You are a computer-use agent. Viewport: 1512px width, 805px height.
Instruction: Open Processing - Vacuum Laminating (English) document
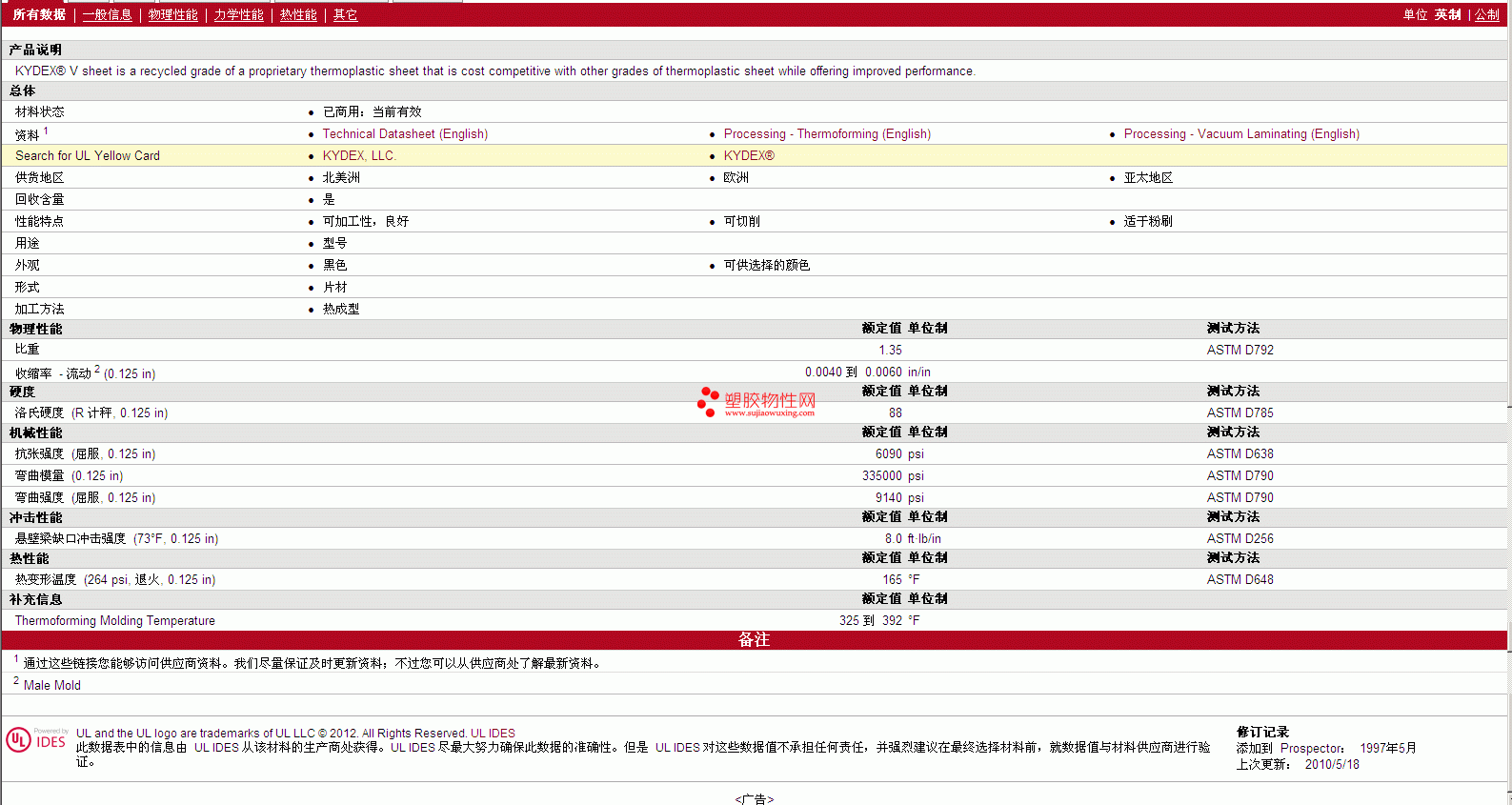(x=1241, y=134)
